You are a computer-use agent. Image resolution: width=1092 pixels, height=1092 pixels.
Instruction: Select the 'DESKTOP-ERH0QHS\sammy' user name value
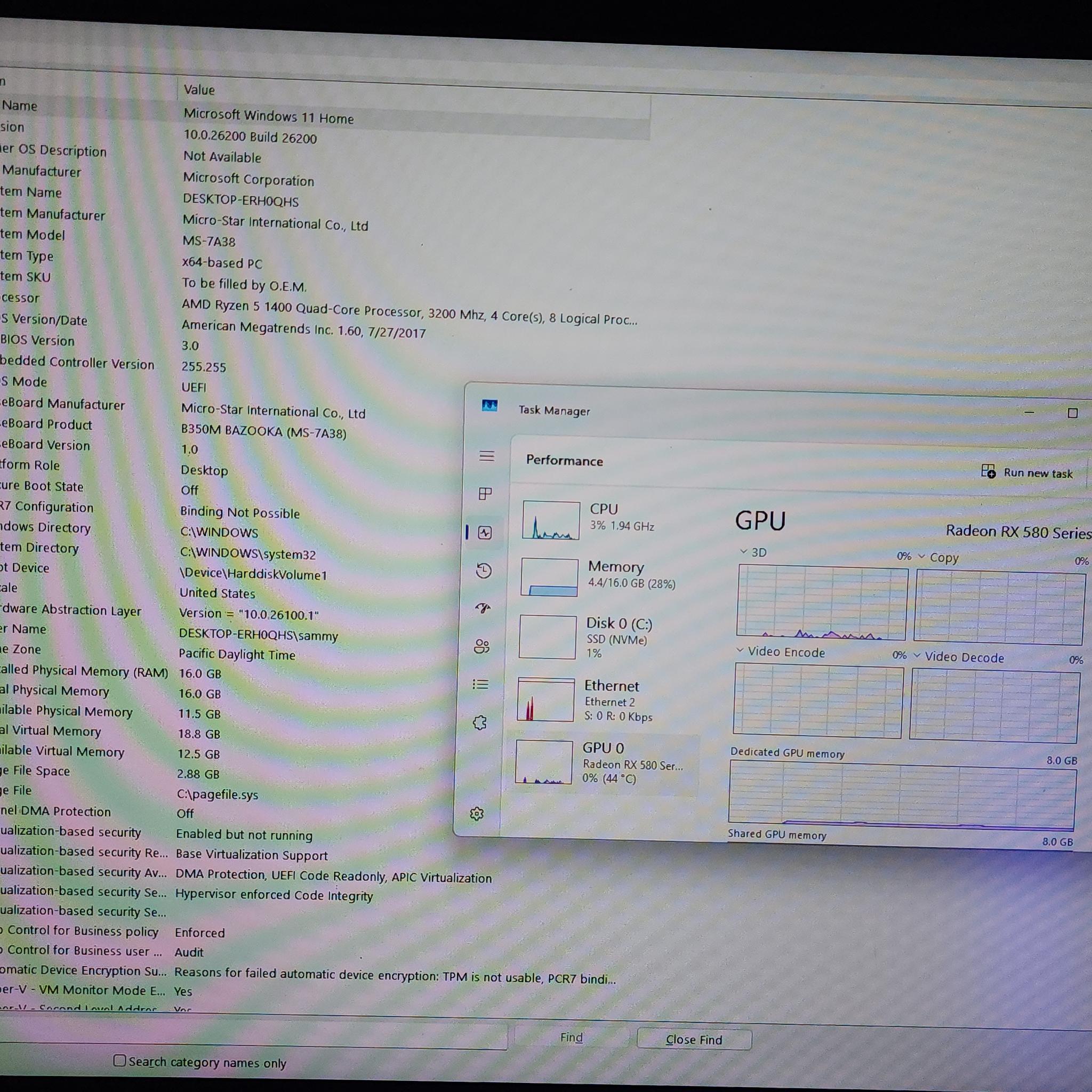click(258, 634)
